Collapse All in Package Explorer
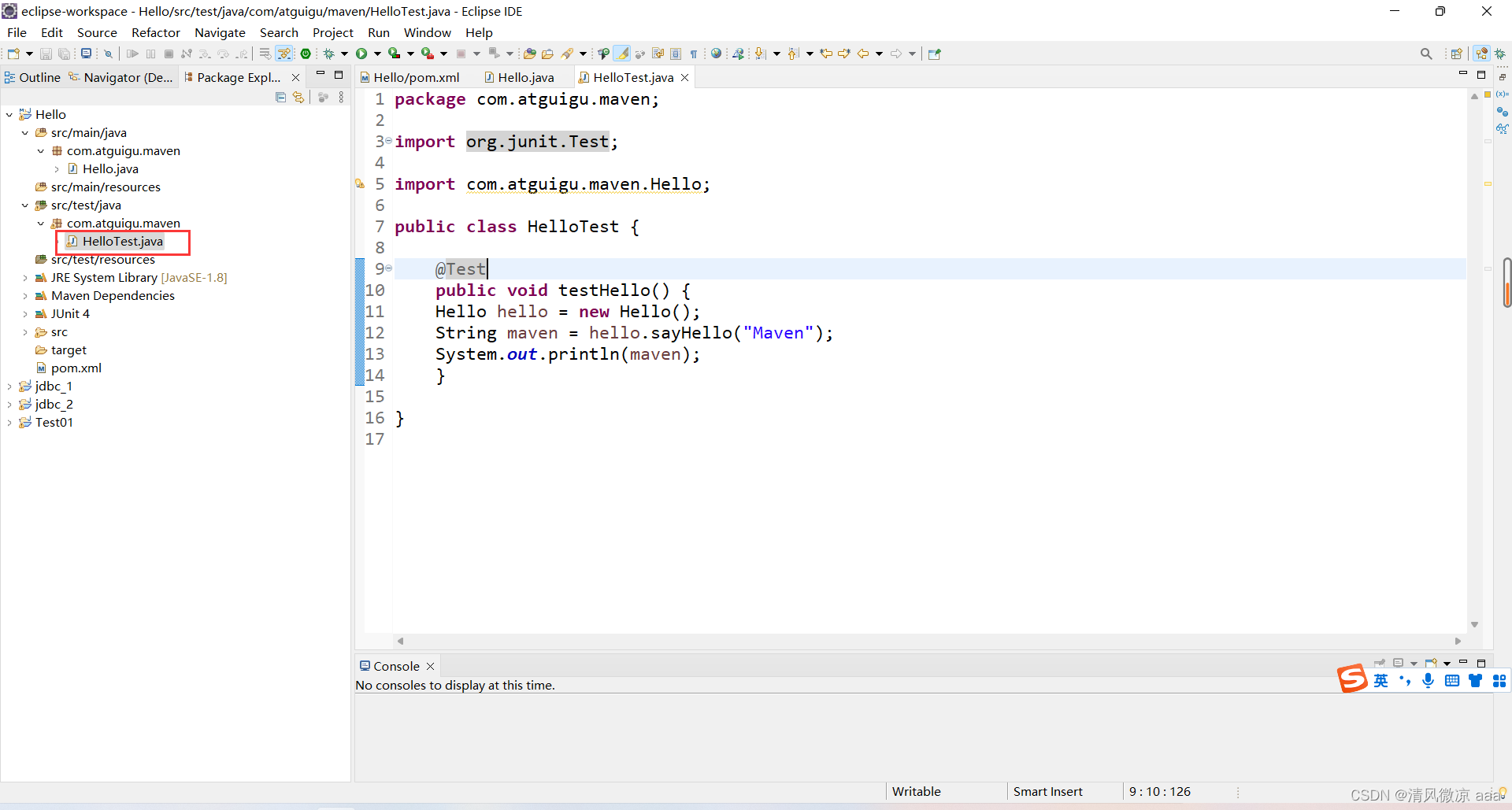Image resolution: width=1512 pixels, height=810 pixels. click(x=280, y=97)
